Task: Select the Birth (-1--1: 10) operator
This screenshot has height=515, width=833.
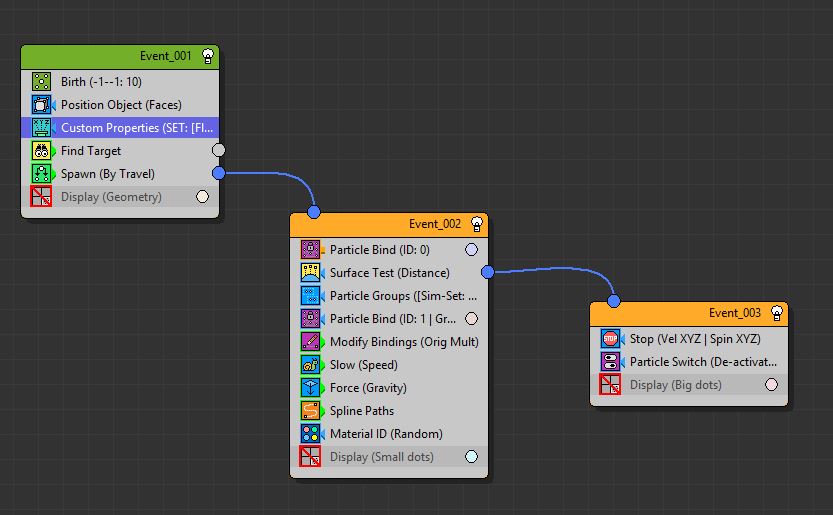Action: [120, 82]
